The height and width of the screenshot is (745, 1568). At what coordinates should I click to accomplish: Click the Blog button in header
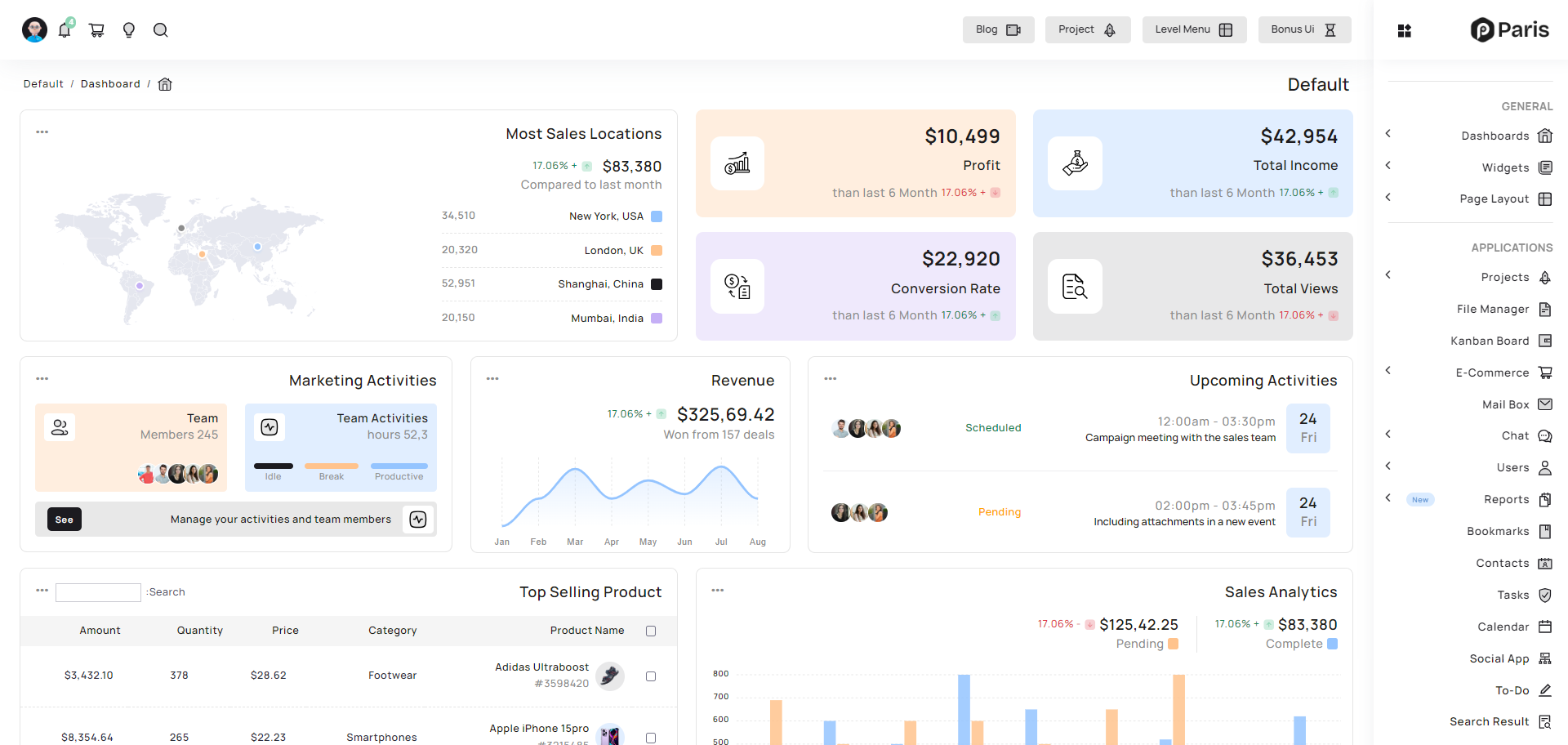click(998, 29)
